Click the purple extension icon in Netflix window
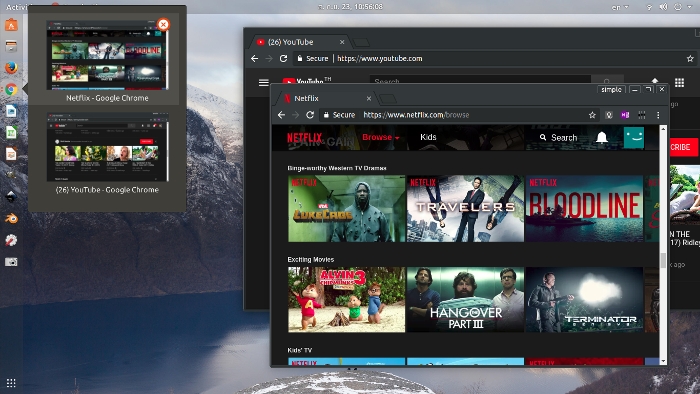The image size is (700, 394). tap(625, 115)
